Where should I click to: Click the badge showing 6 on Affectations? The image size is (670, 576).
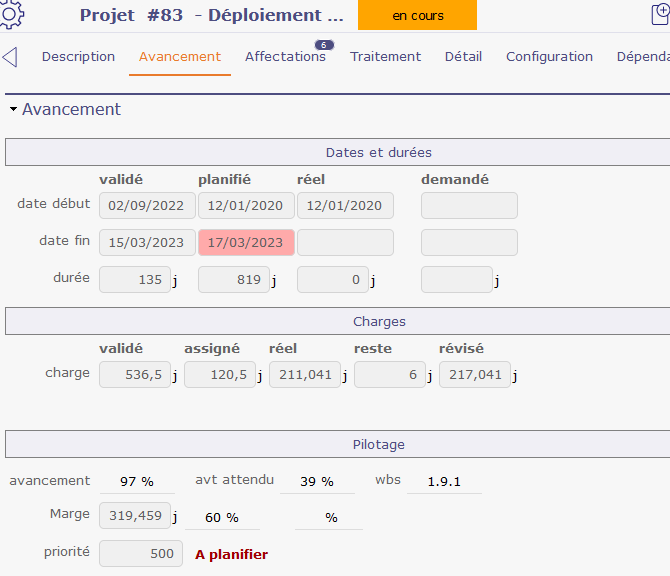[323, 44]
